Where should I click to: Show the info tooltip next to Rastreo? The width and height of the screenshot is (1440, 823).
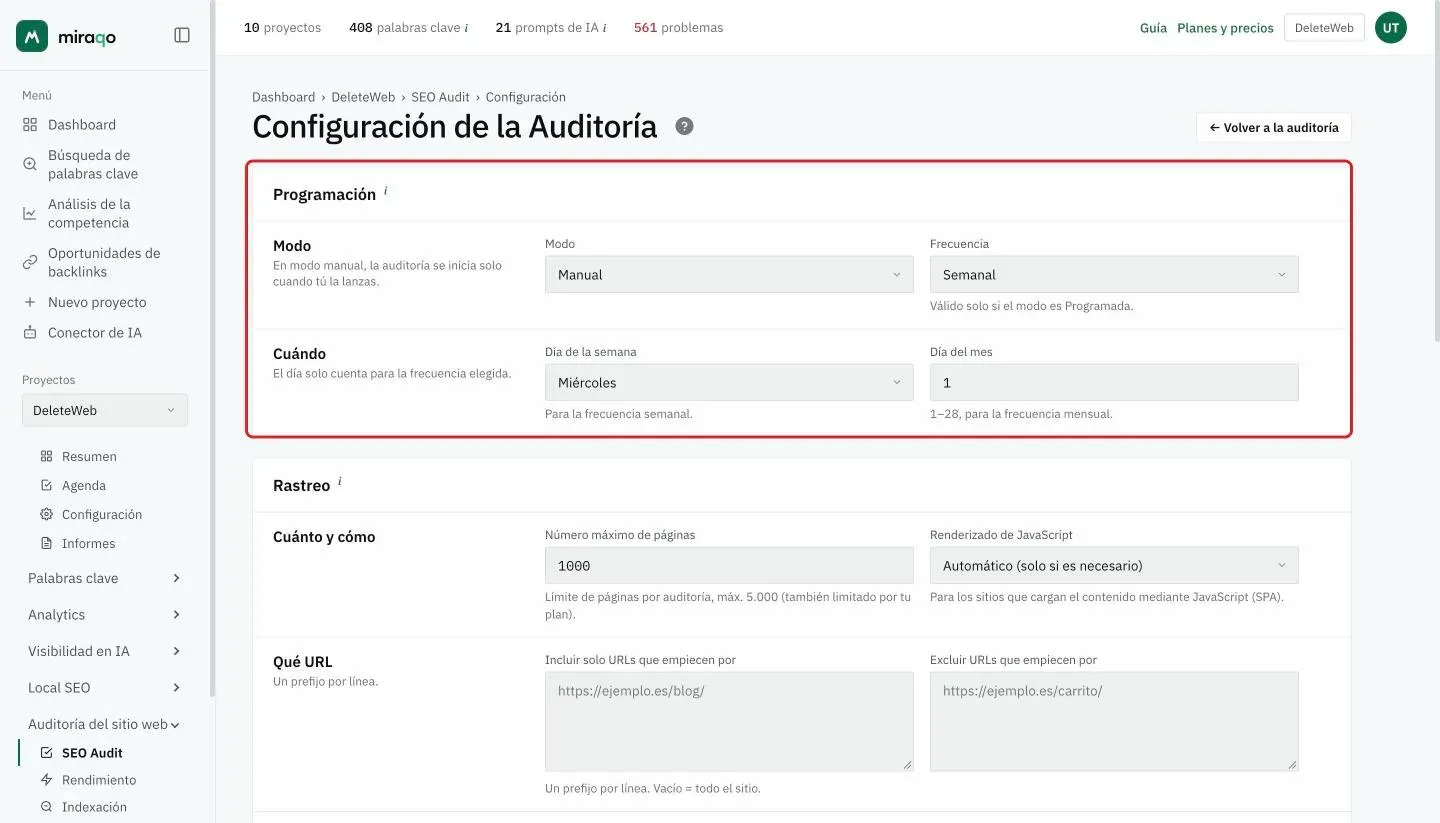[340, 481]
